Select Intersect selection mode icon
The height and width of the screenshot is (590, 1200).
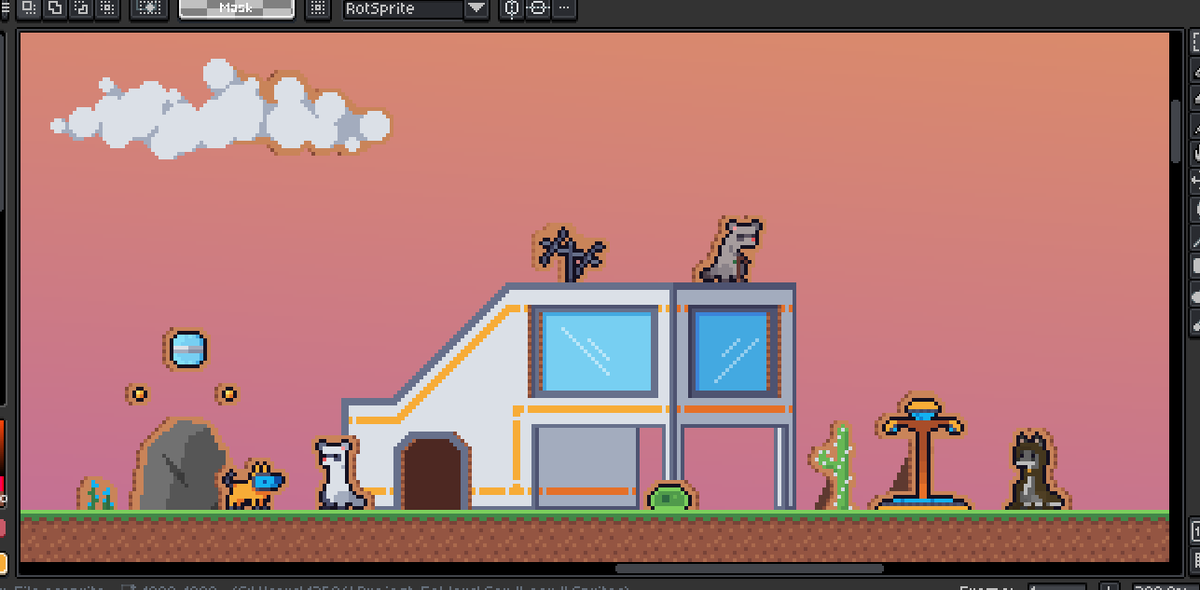click(x=107, y=8)
